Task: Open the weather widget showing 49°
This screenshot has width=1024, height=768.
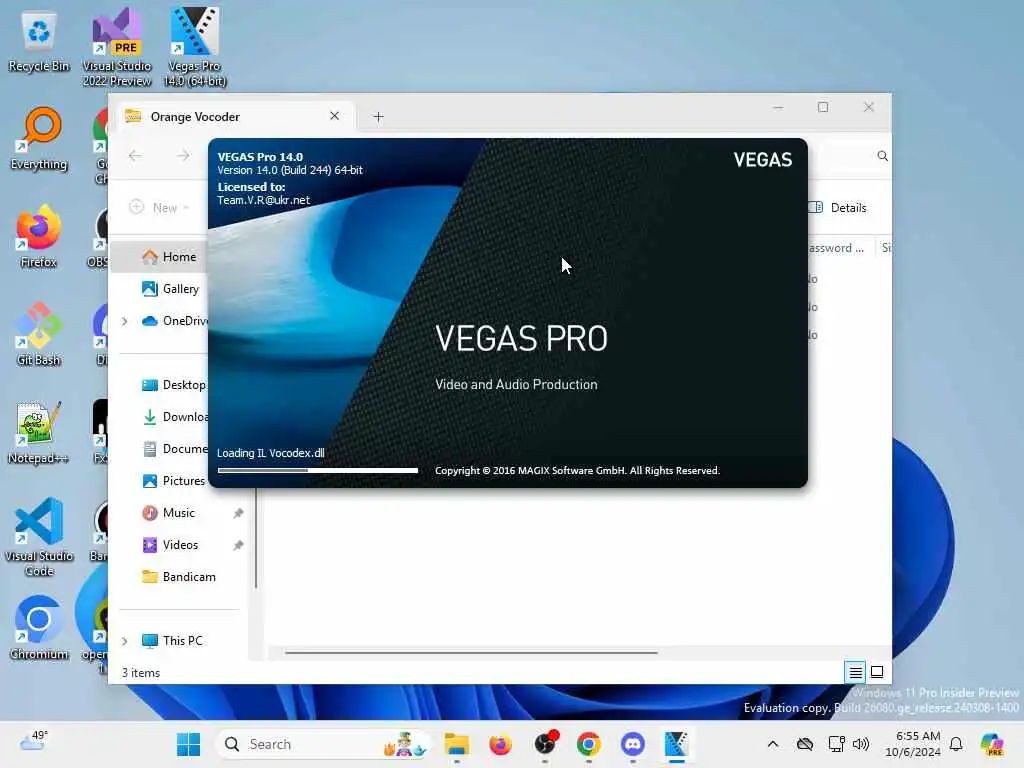Action: (x=33, y=743)
